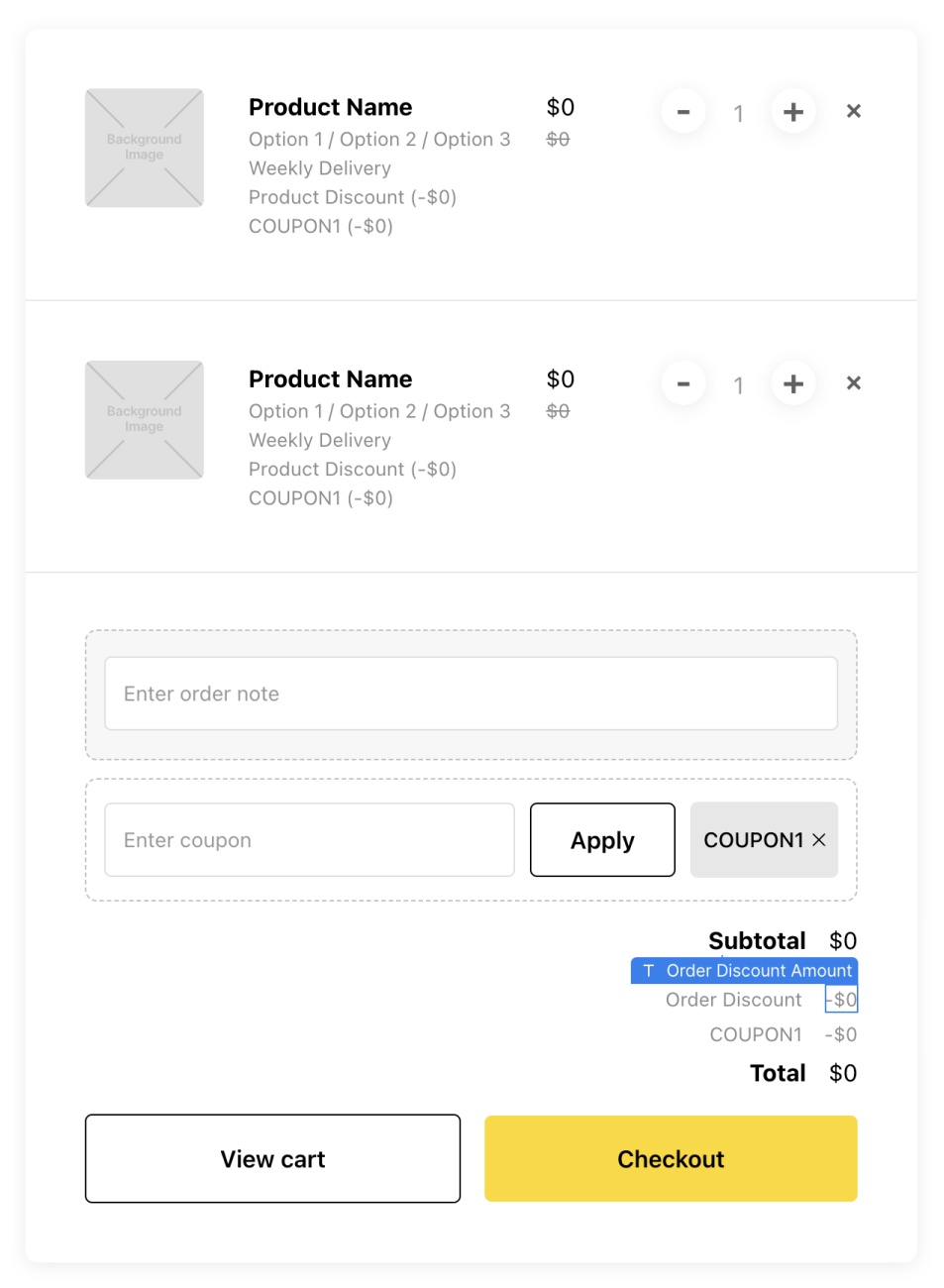The image size is (944, 1288).
Task: Open the View cart button
Action: (273, 1159)
